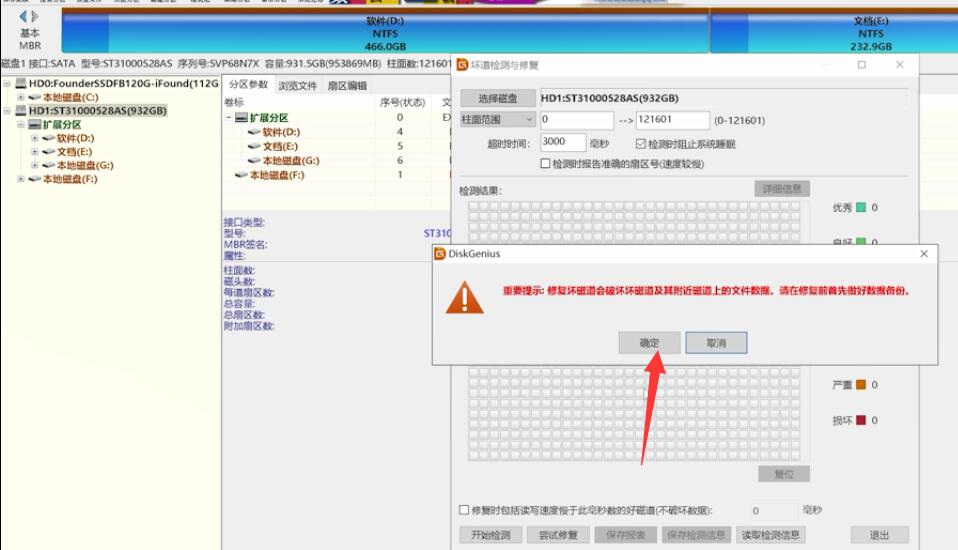
Task: Click the 文档(E:) drive icon in left tree
Action: [x=49, y=152]
